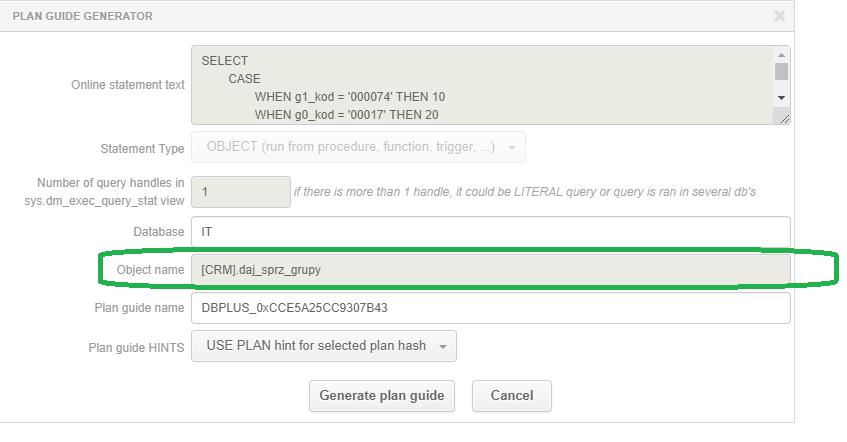Open the USE PLAN hint dropdown
The image size is (847, 442).
(324, 346)
